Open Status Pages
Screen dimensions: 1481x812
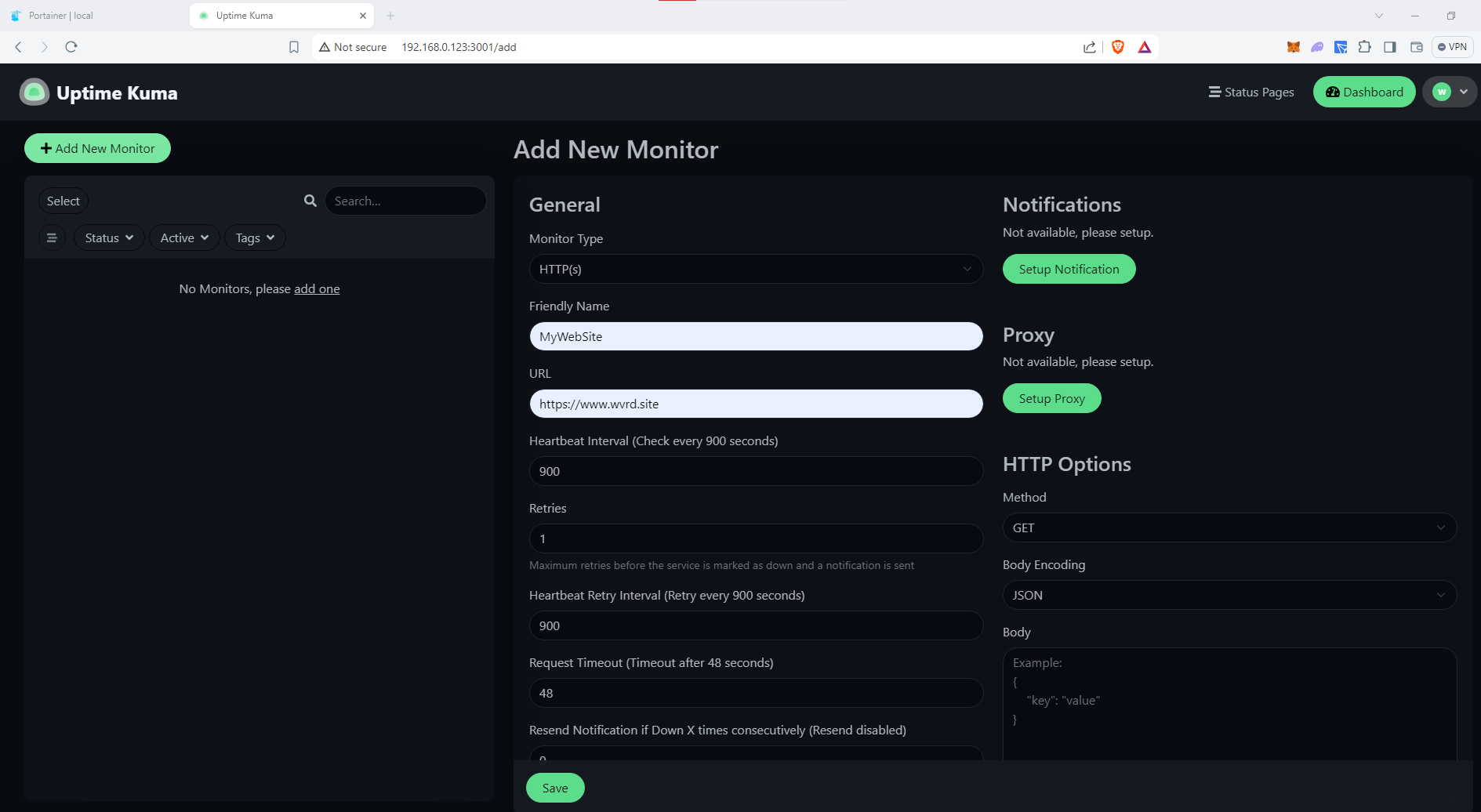1251,92
